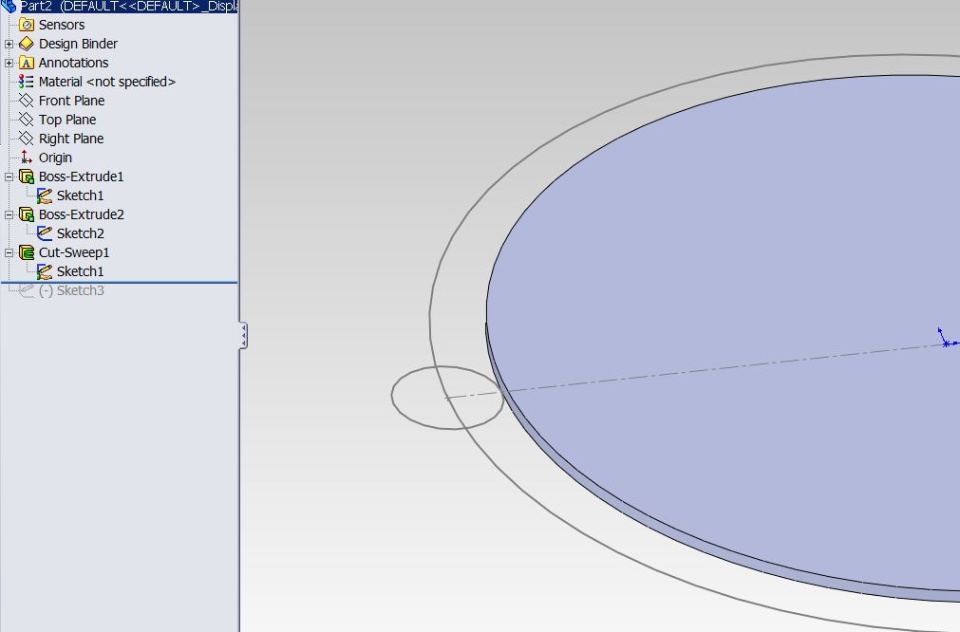Click the Annotations icon

tap(26, 62)
